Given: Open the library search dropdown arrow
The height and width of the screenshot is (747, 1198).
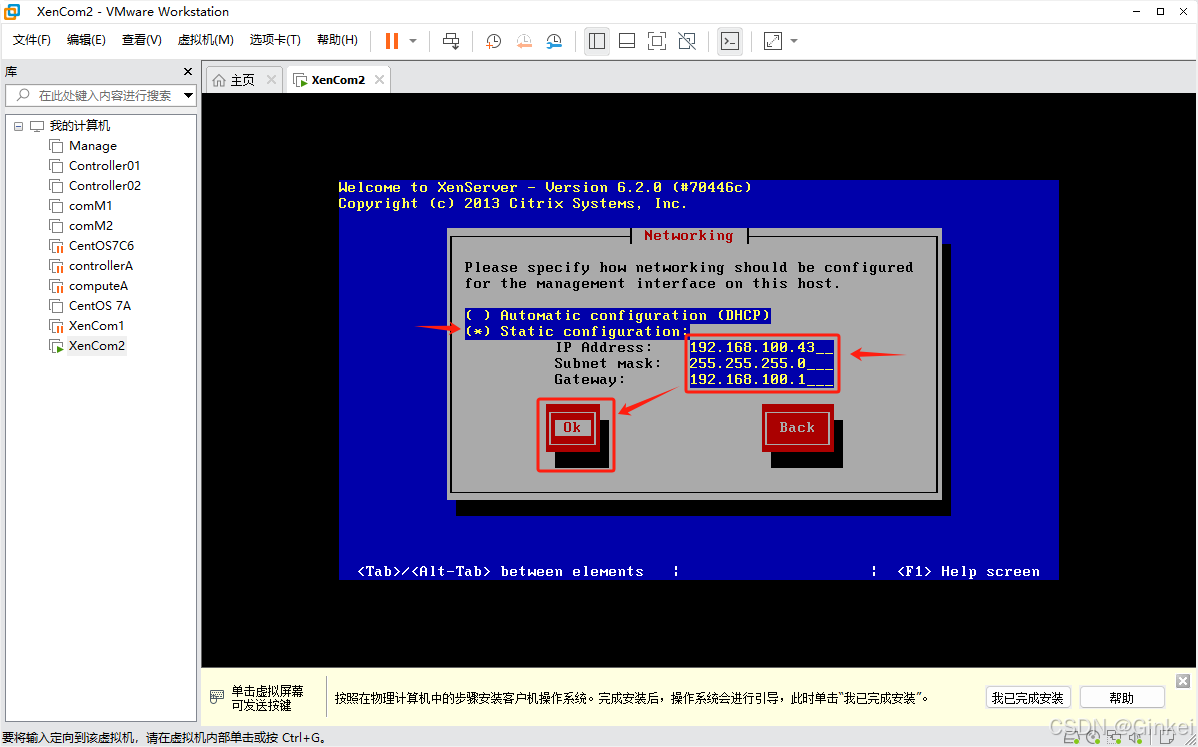Looking at the screenshot, I should (x=188, y=95).
